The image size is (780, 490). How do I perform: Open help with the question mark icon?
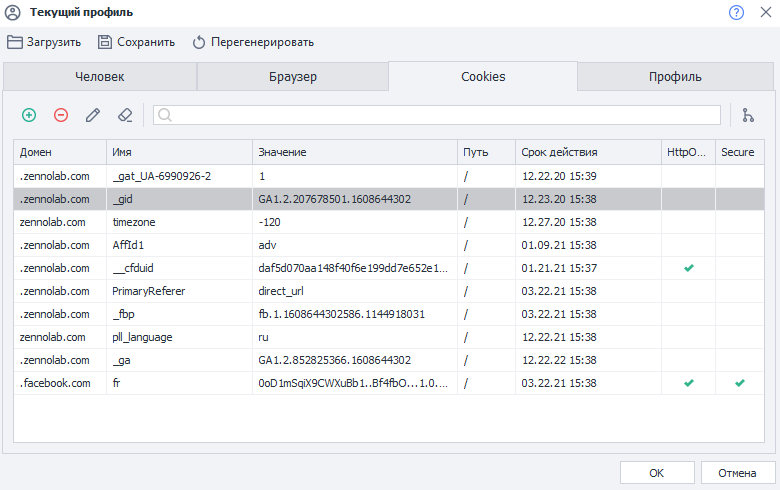point(737,12)
